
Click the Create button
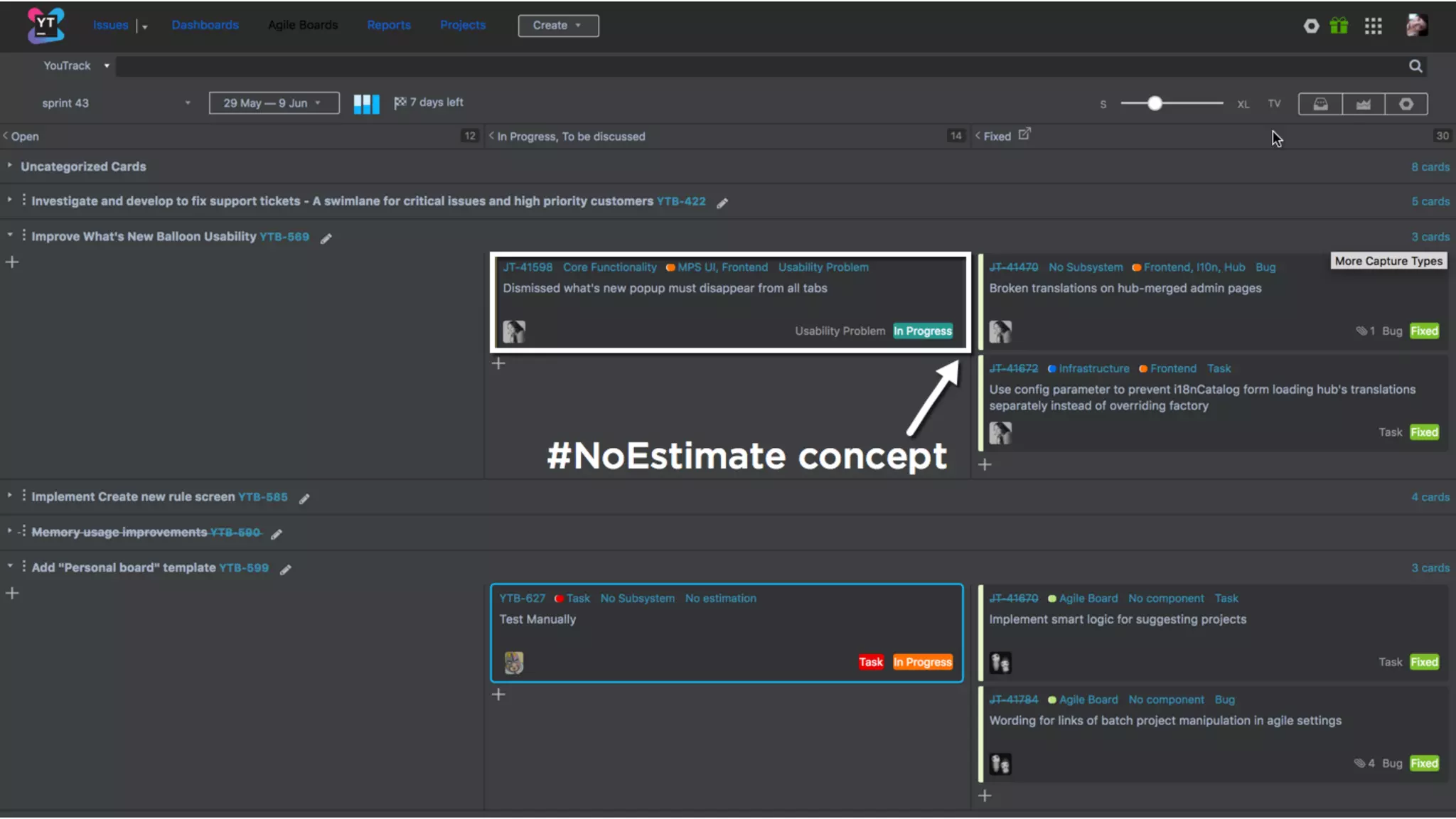(x=557, y=26)
